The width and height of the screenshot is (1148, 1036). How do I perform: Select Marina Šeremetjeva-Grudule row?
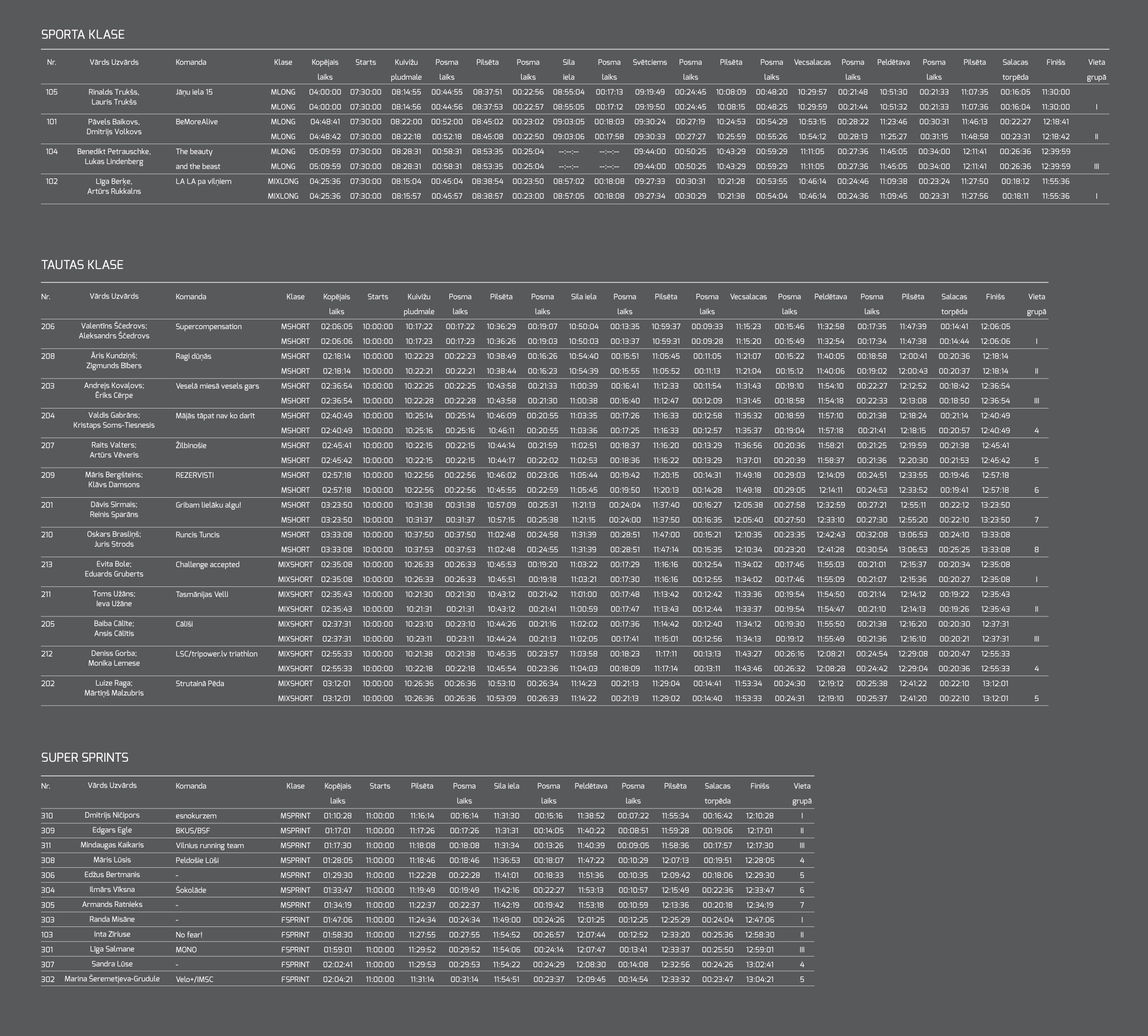point(112,979)
